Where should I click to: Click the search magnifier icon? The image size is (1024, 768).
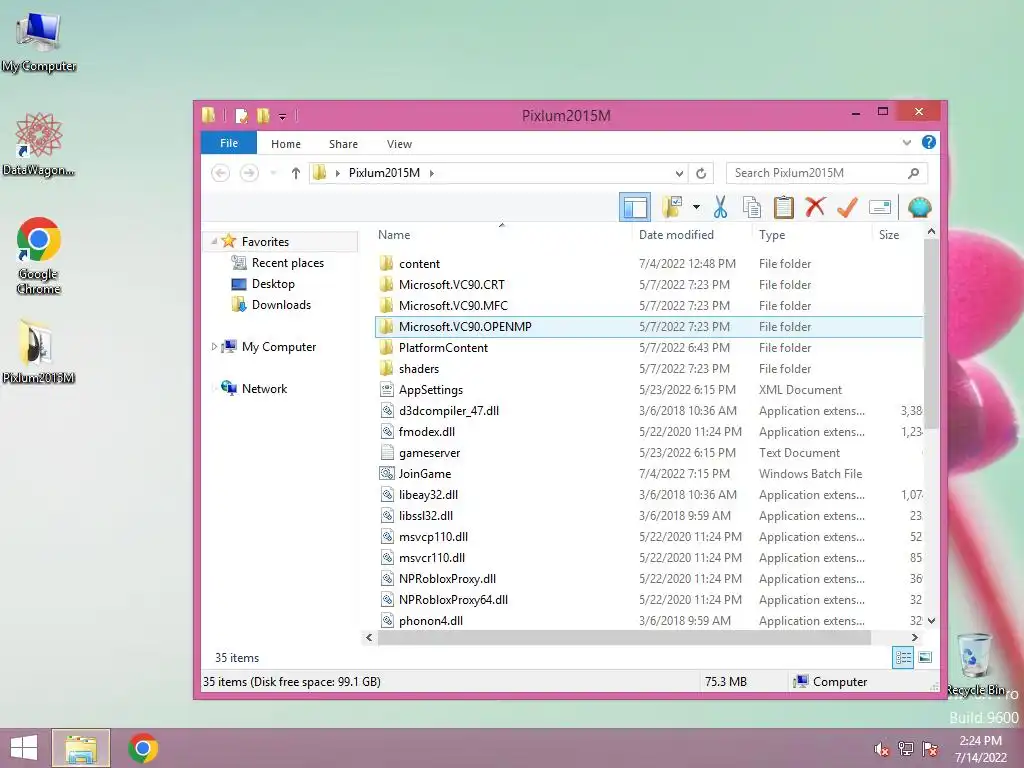click(x=914, y=173)
